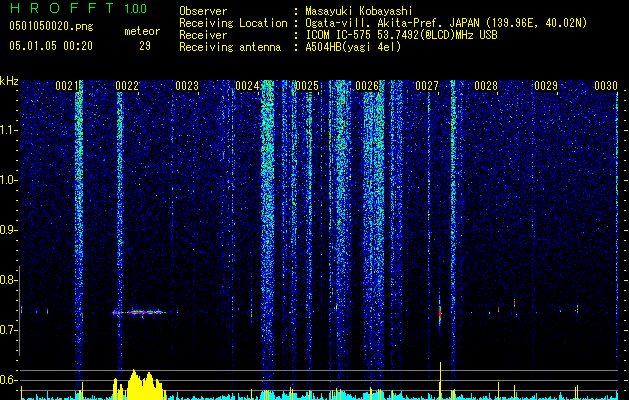Click the 0.6 kHz frequency axis label
The width and height of the screenshot is (629, 400).
pos(9,380)
